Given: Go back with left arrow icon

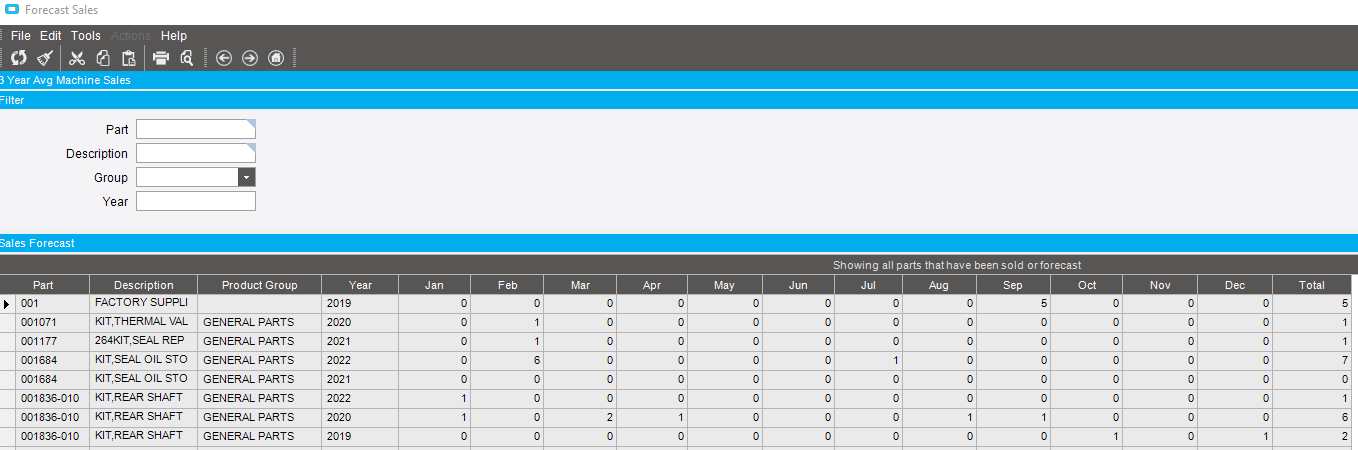Looking at the screenshot, I should pos(224,58).
